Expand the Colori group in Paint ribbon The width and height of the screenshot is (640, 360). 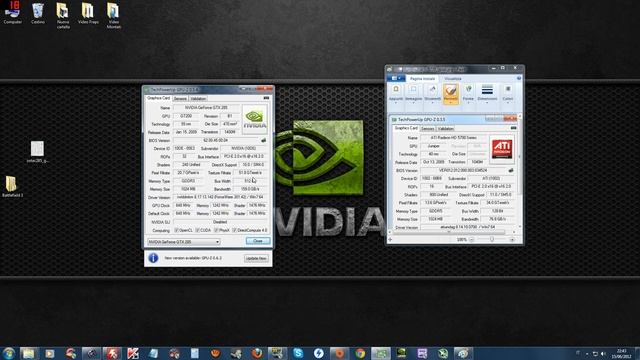click(x=508, y=93)
